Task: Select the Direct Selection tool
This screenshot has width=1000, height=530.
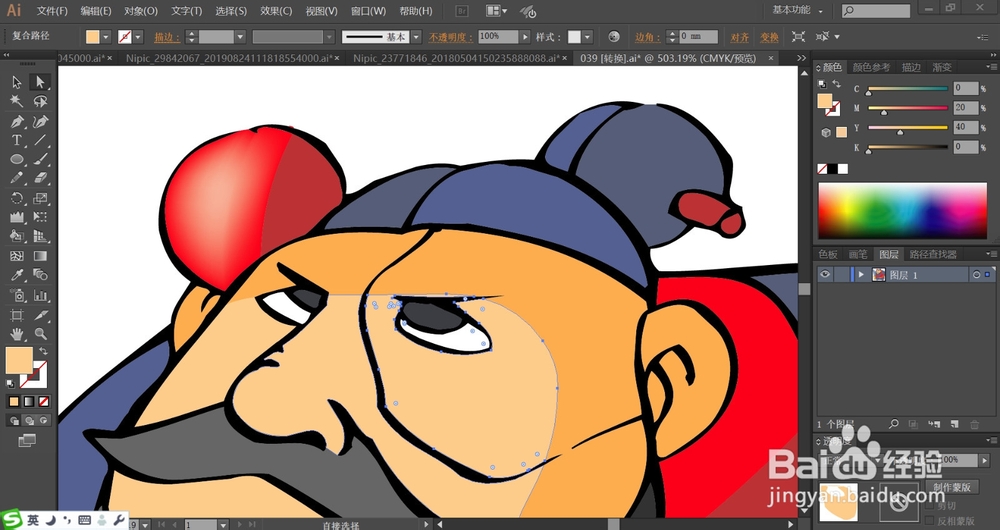Action: (x=40, y=82)
